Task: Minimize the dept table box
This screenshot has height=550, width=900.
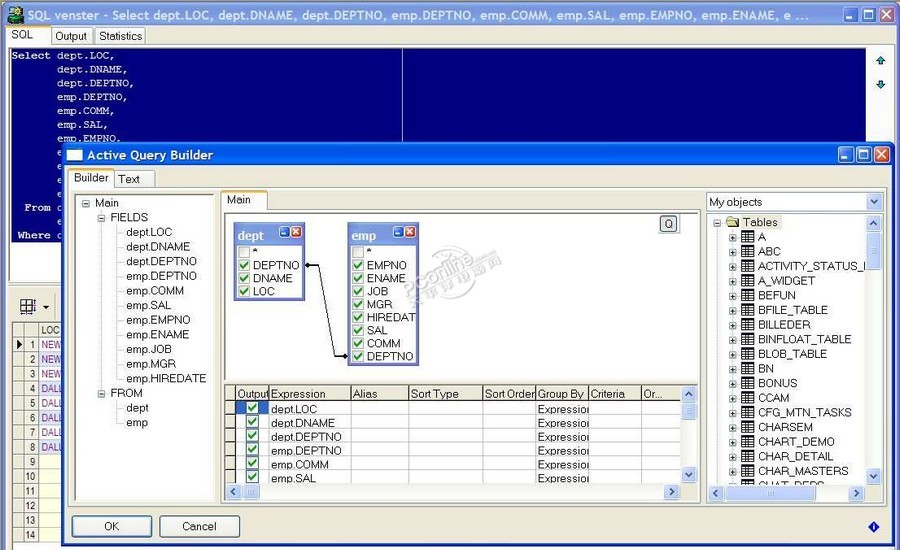Action: [283, 232]
